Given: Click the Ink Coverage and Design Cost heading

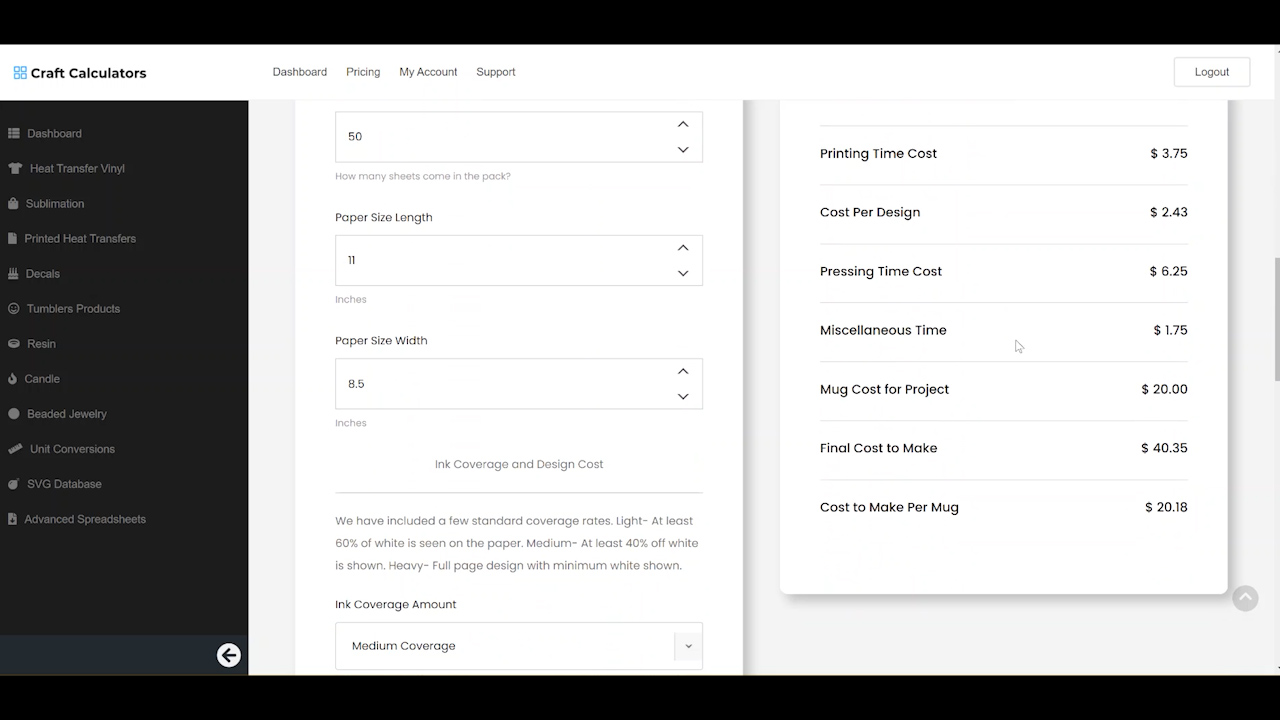Looking at the screenshot, I should pos(519,464).
